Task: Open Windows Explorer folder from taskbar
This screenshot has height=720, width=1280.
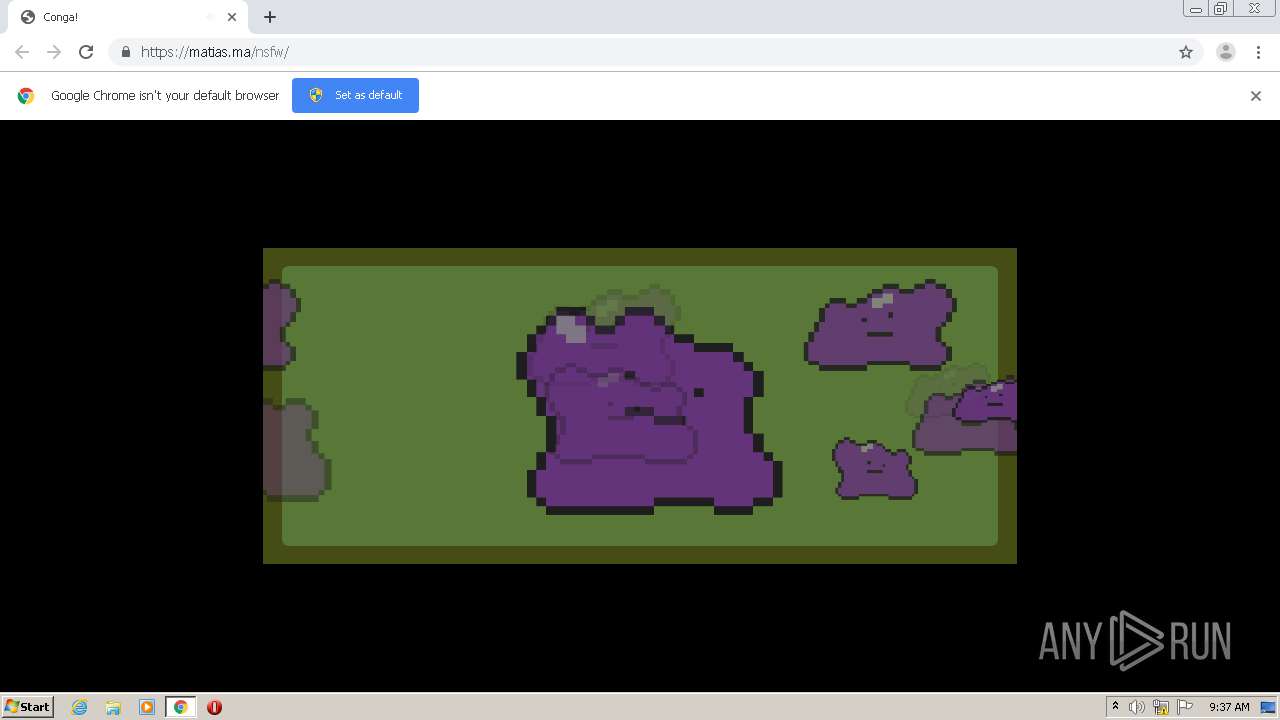Action: [113, 707]
